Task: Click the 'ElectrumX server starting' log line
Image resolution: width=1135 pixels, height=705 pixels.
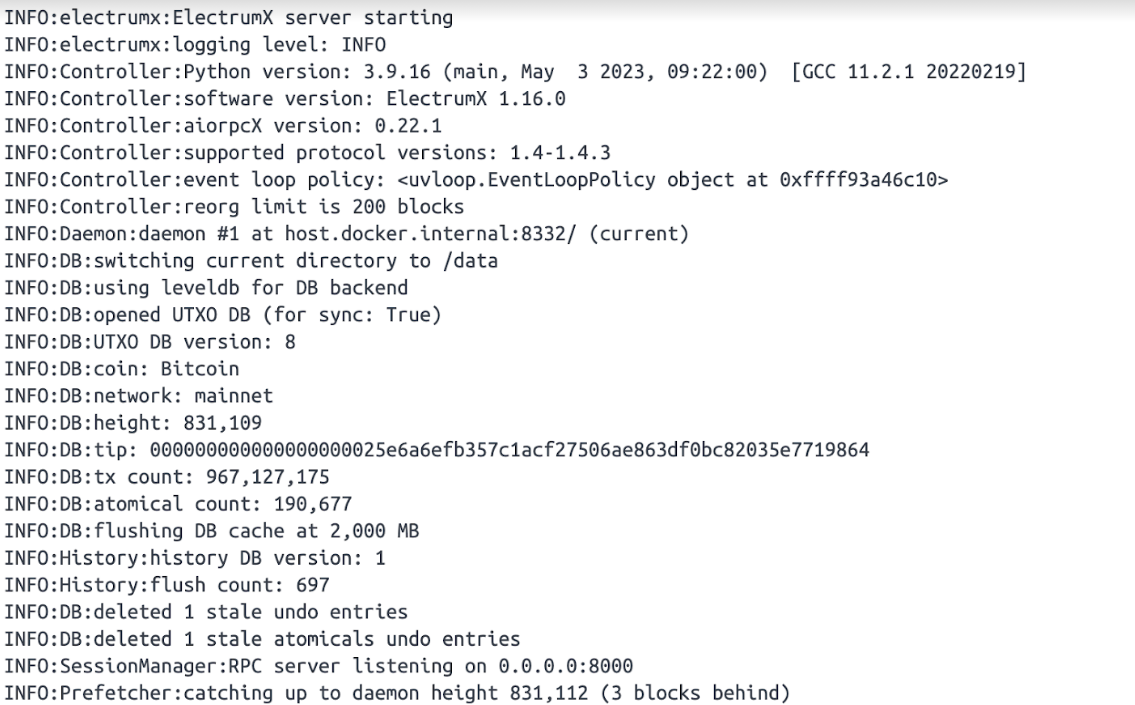Action: [229, 17]
